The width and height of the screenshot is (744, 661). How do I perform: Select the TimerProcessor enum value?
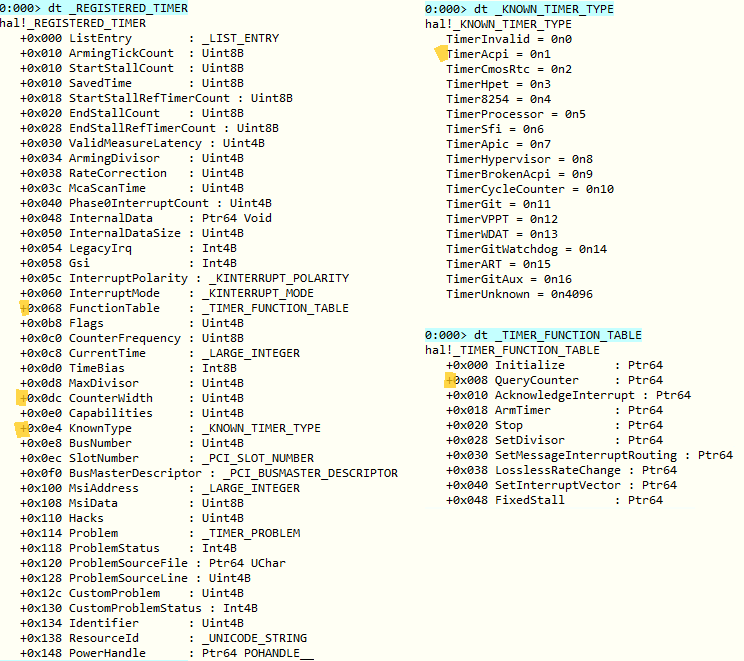click(x=516, y=114)
